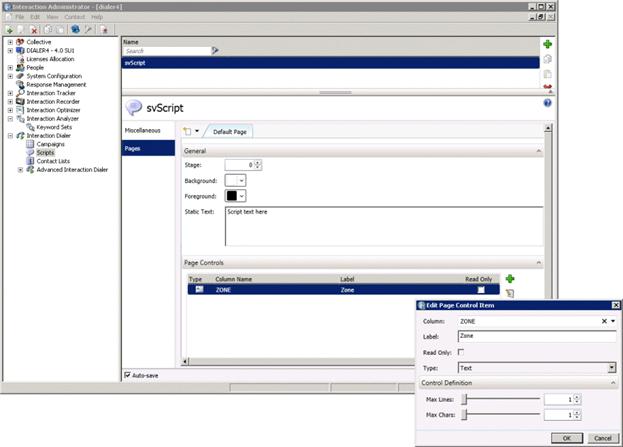Toggle Read Only checkbox in Edit dialog
The image size is (623, 447).
tap(461, 353)
